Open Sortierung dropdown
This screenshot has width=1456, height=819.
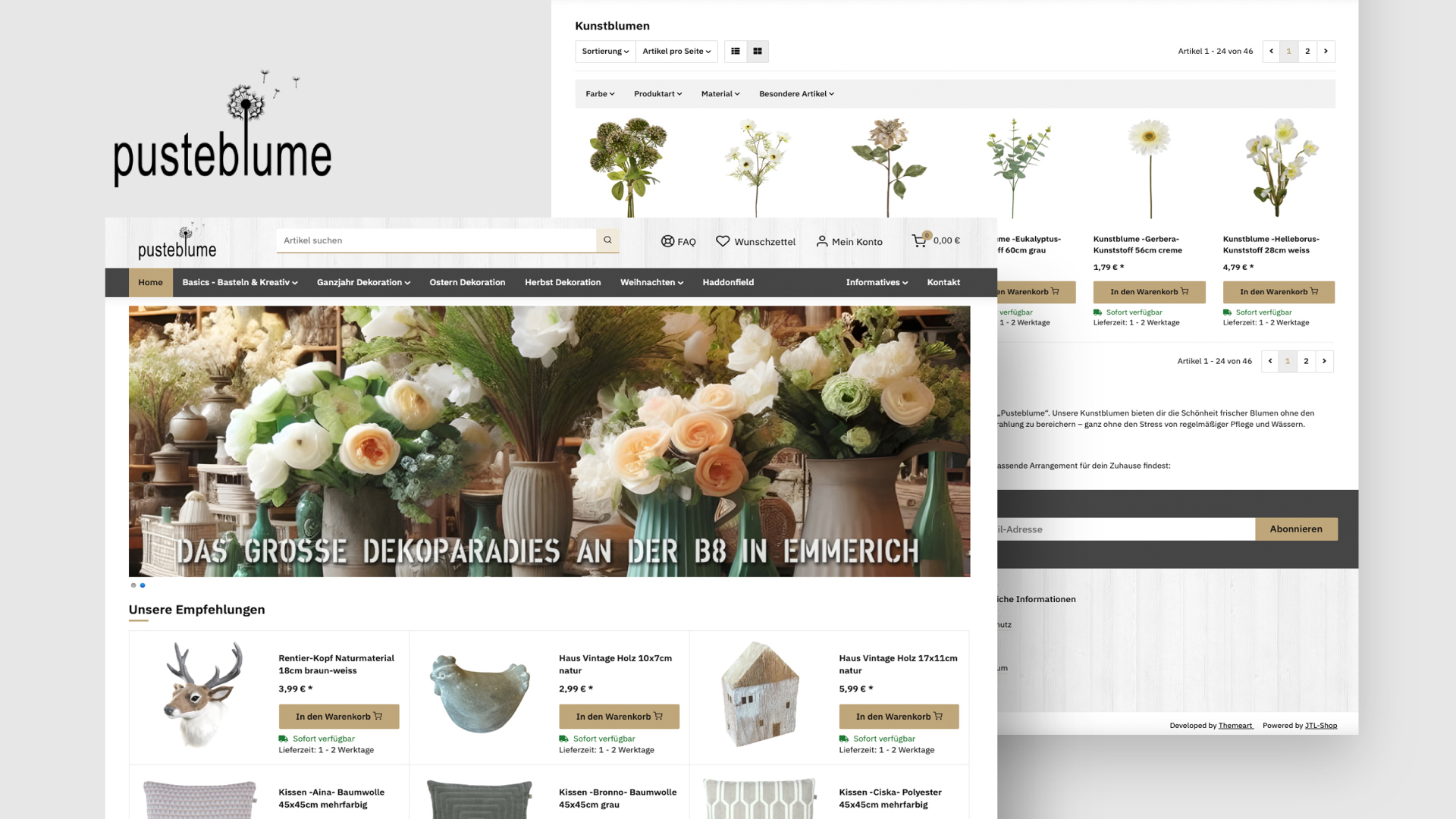click(605, 52)
